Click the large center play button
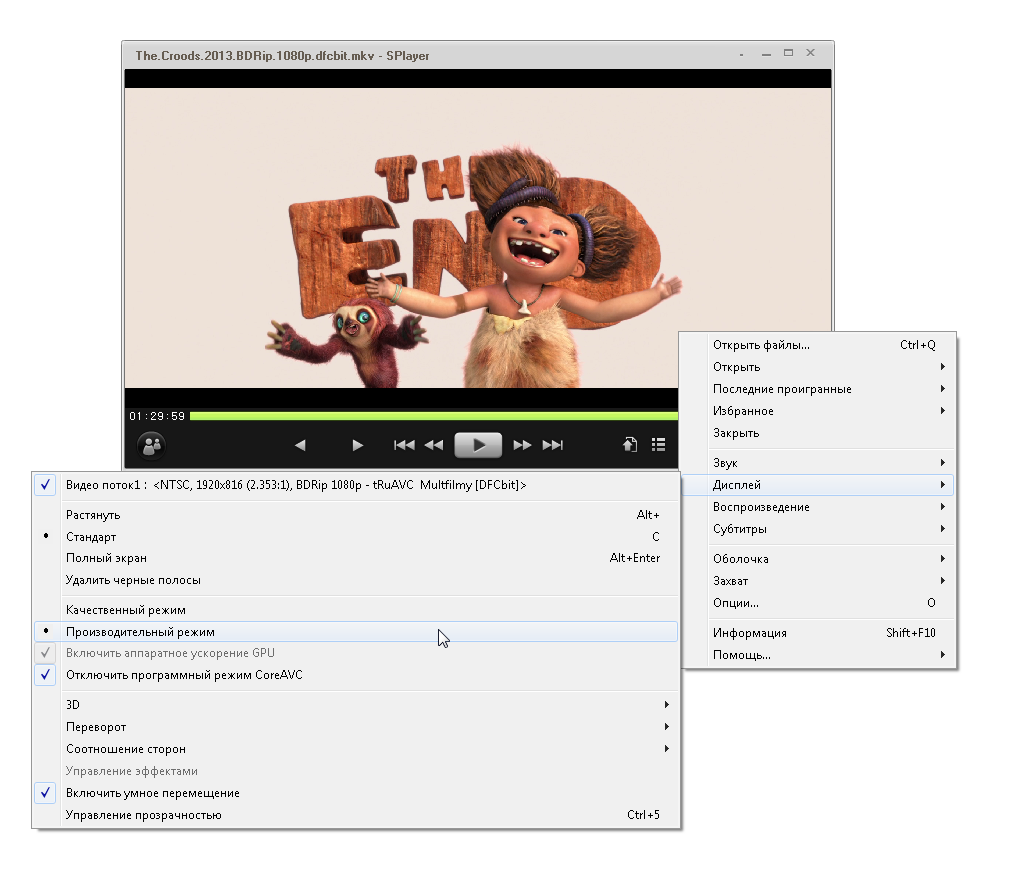Image resolution: width=1029 pixels, height=887 pixels. (x=478, y=445)
